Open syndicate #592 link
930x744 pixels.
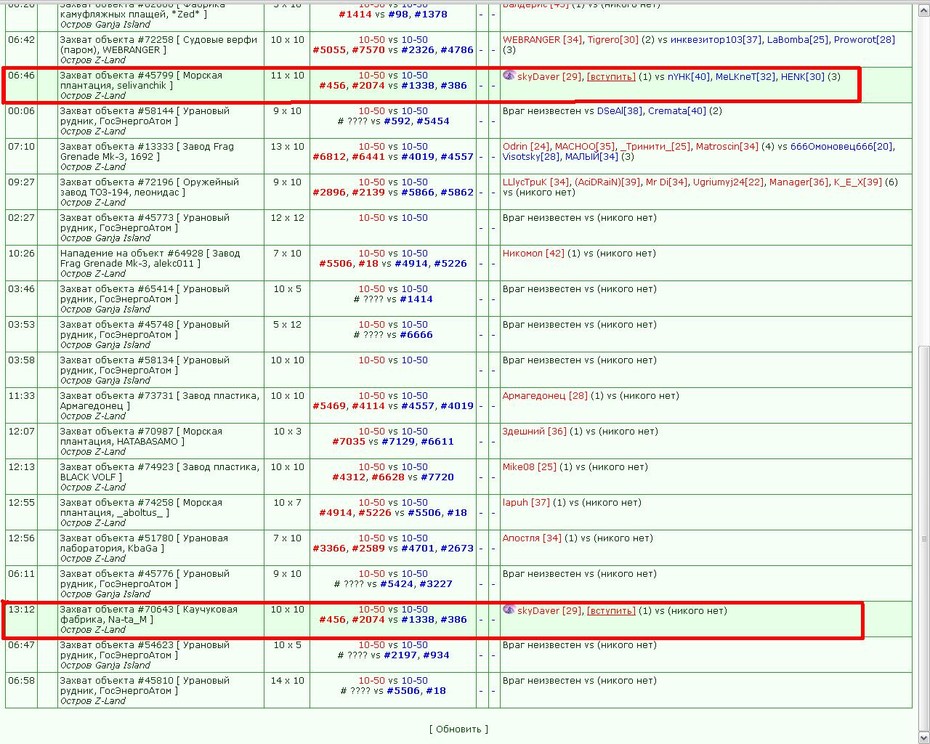(x=397, y=121)
